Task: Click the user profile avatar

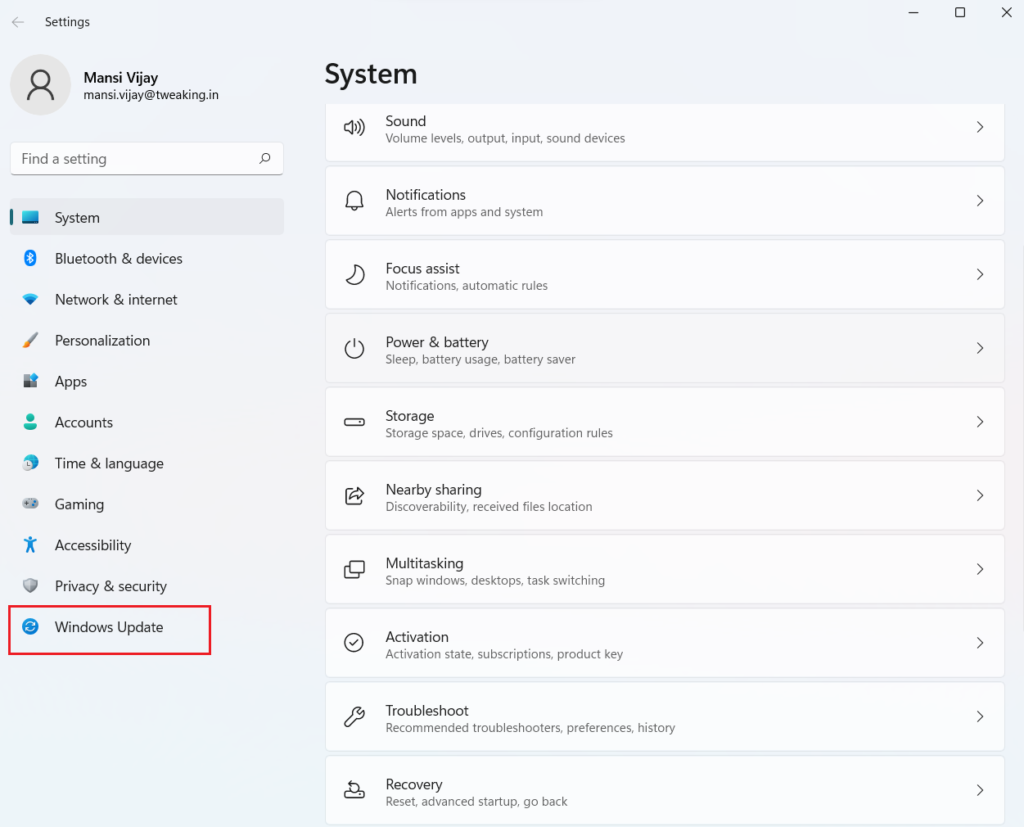Action: [40, 85]
